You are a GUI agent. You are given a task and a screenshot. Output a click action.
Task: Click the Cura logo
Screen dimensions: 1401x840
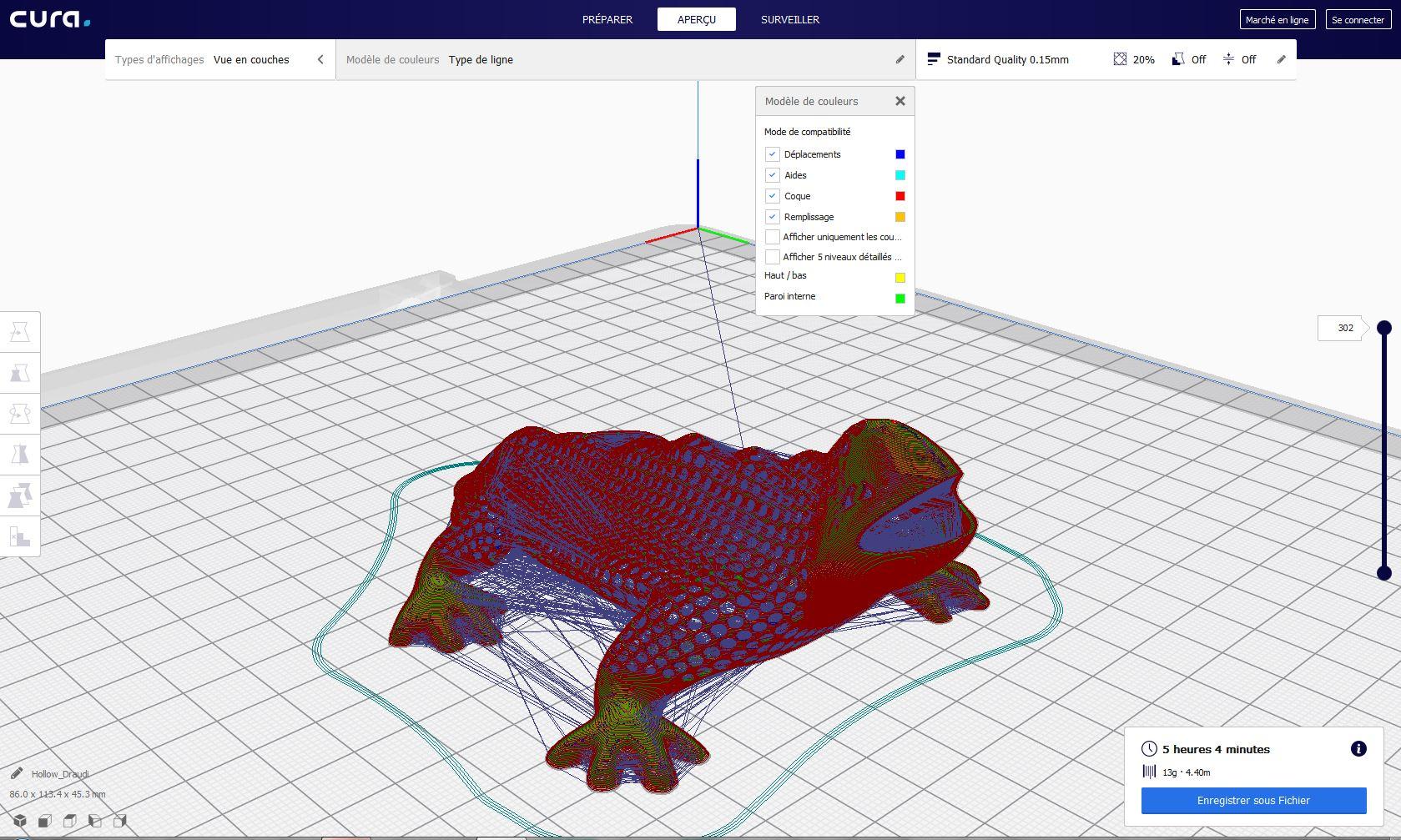[x=50, y=19]
